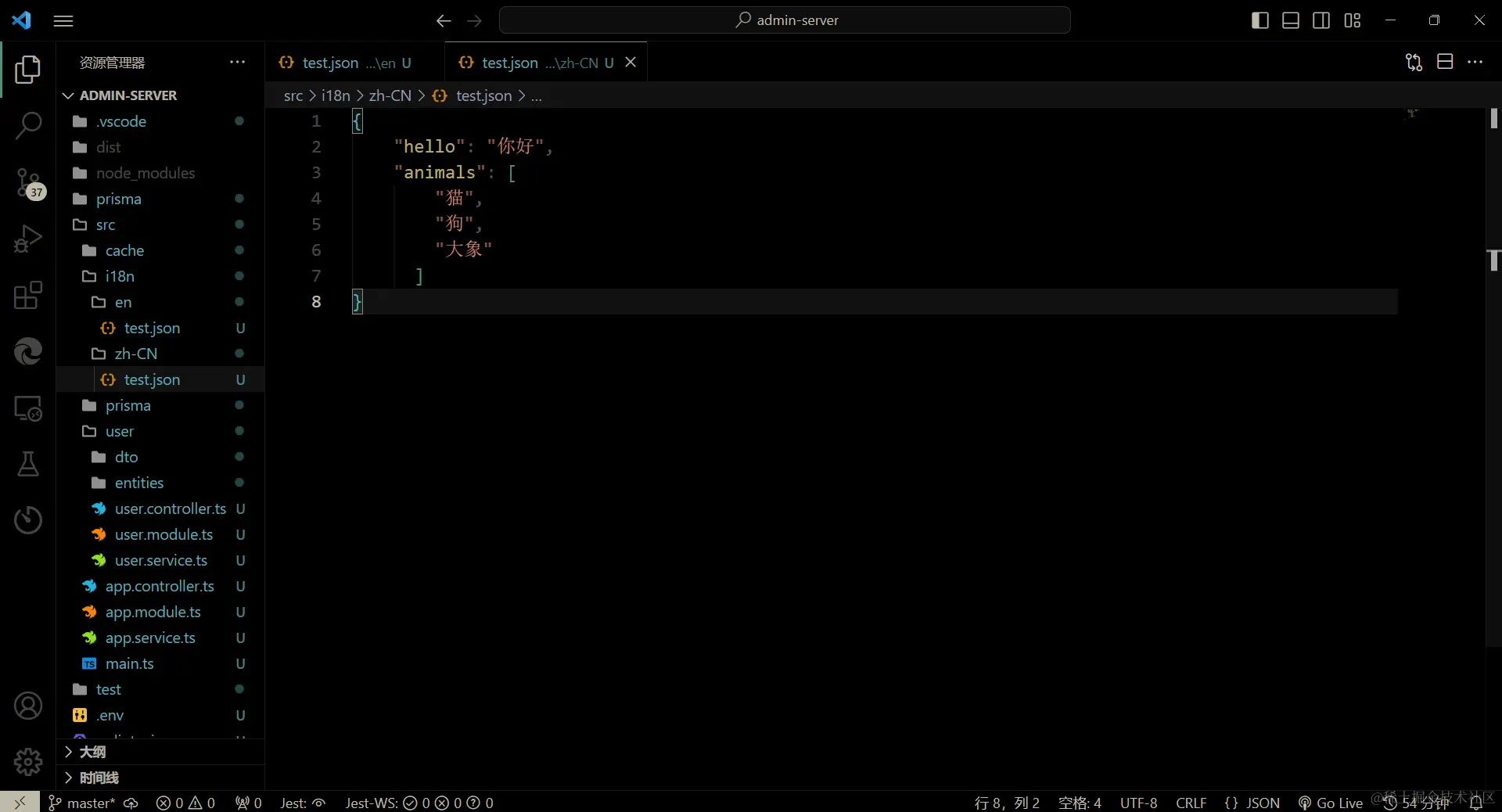This screenshot has width=1502, height=812.
Task: Open editor more actions menu
Action: 1475,62
